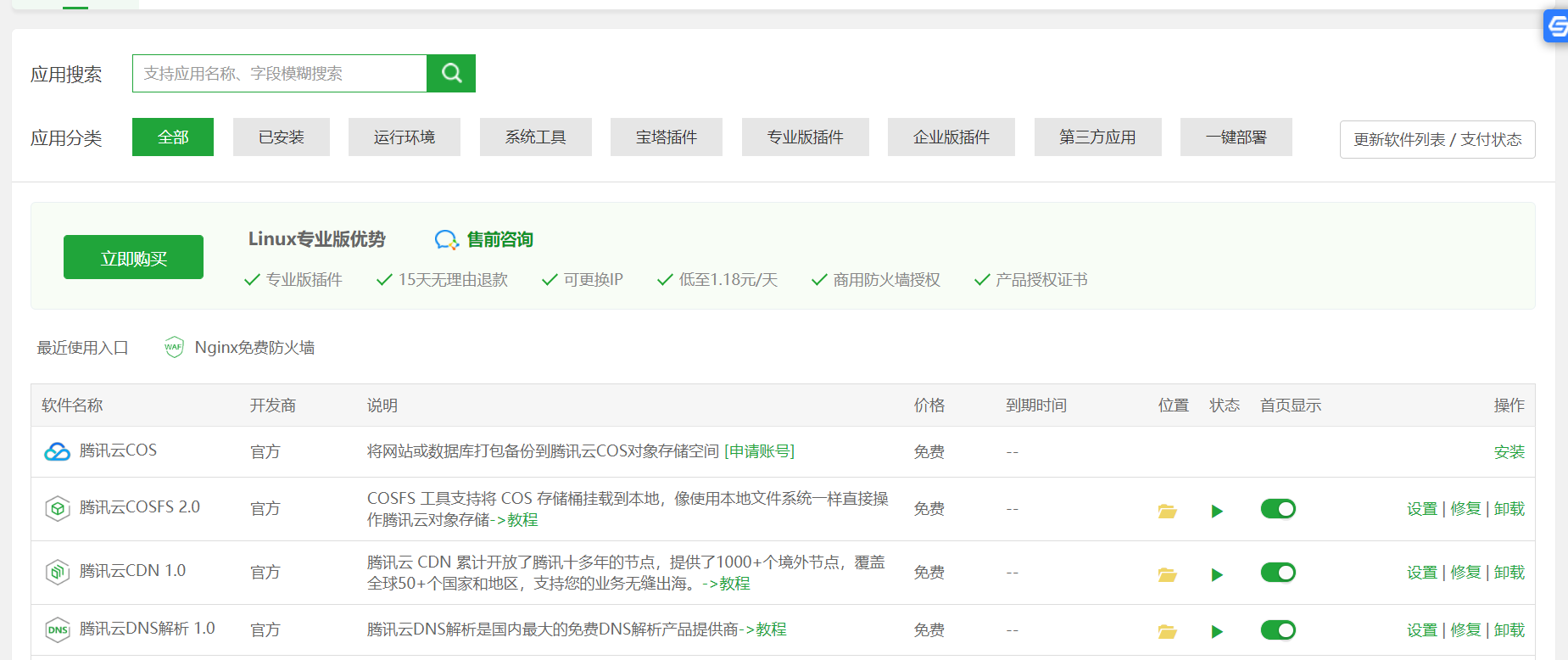Click 设置 for 腾讯云DNS解析 1.0
This screenshot has width=1568, height=660.
coord(1422,630)
